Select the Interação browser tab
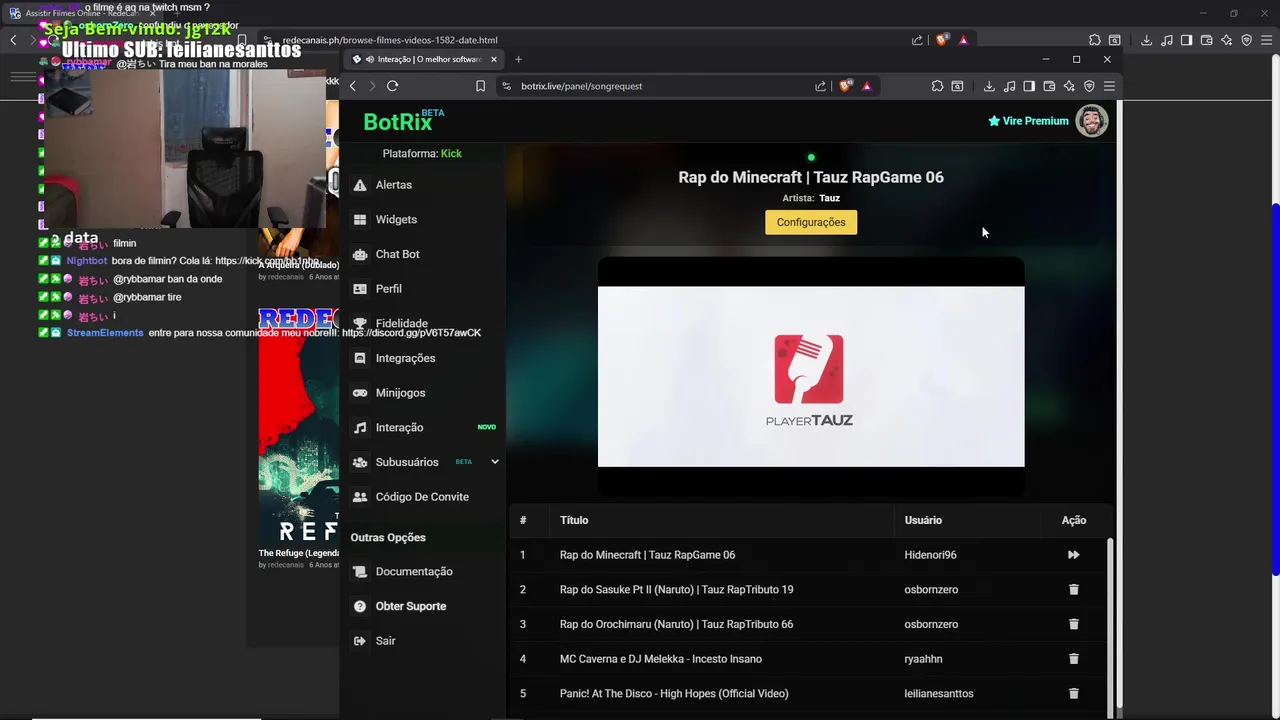1280x720 pixels. click(424, 59)
